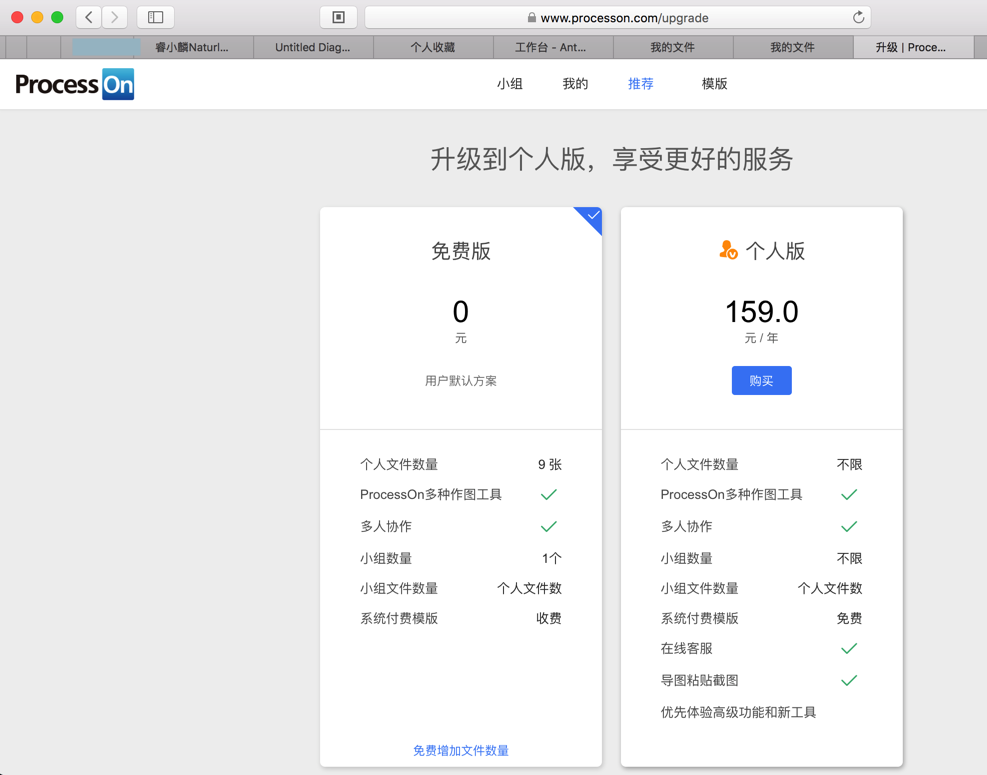This screenshot has height=775, width=987.
Task: Click the orange user badge icon beside 个人版
Action: click(x=728, y=250)
